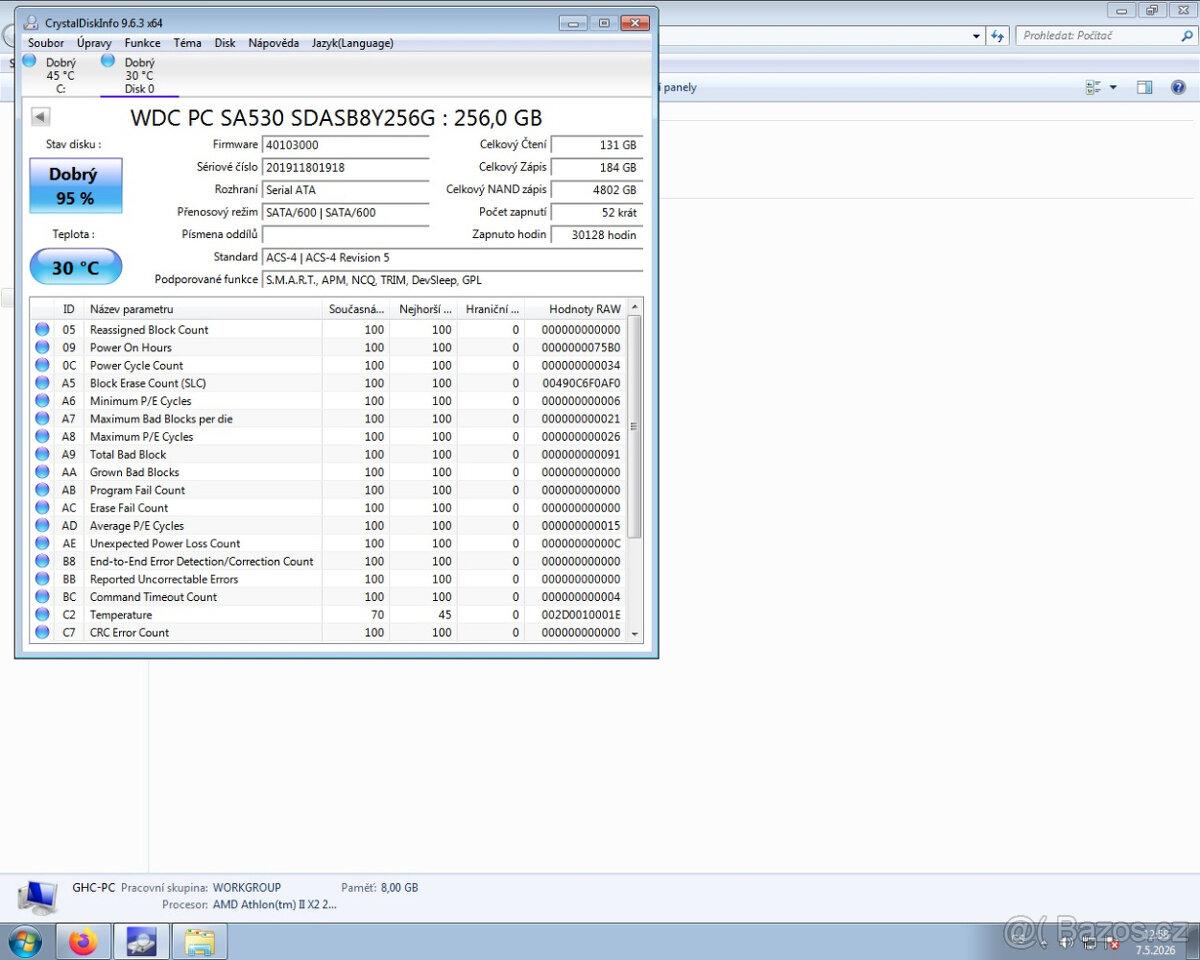Open the Explorer address bar history dropdown
Image resolution: width=1200 pixels, height=960 pixels.
point(977,36)
